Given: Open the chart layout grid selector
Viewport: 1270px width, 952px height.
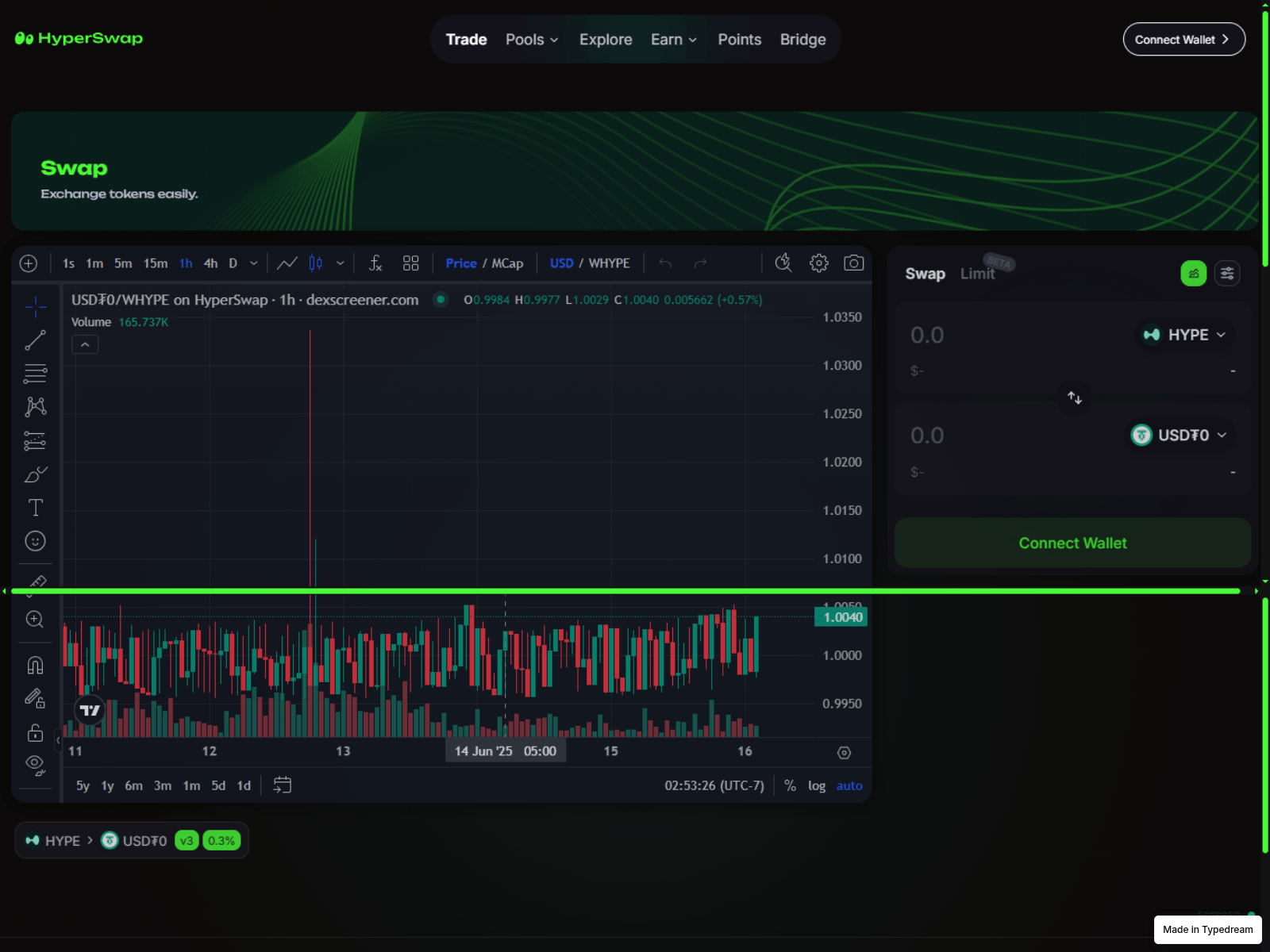Looking at the screenshot, I should coord(410,263).
